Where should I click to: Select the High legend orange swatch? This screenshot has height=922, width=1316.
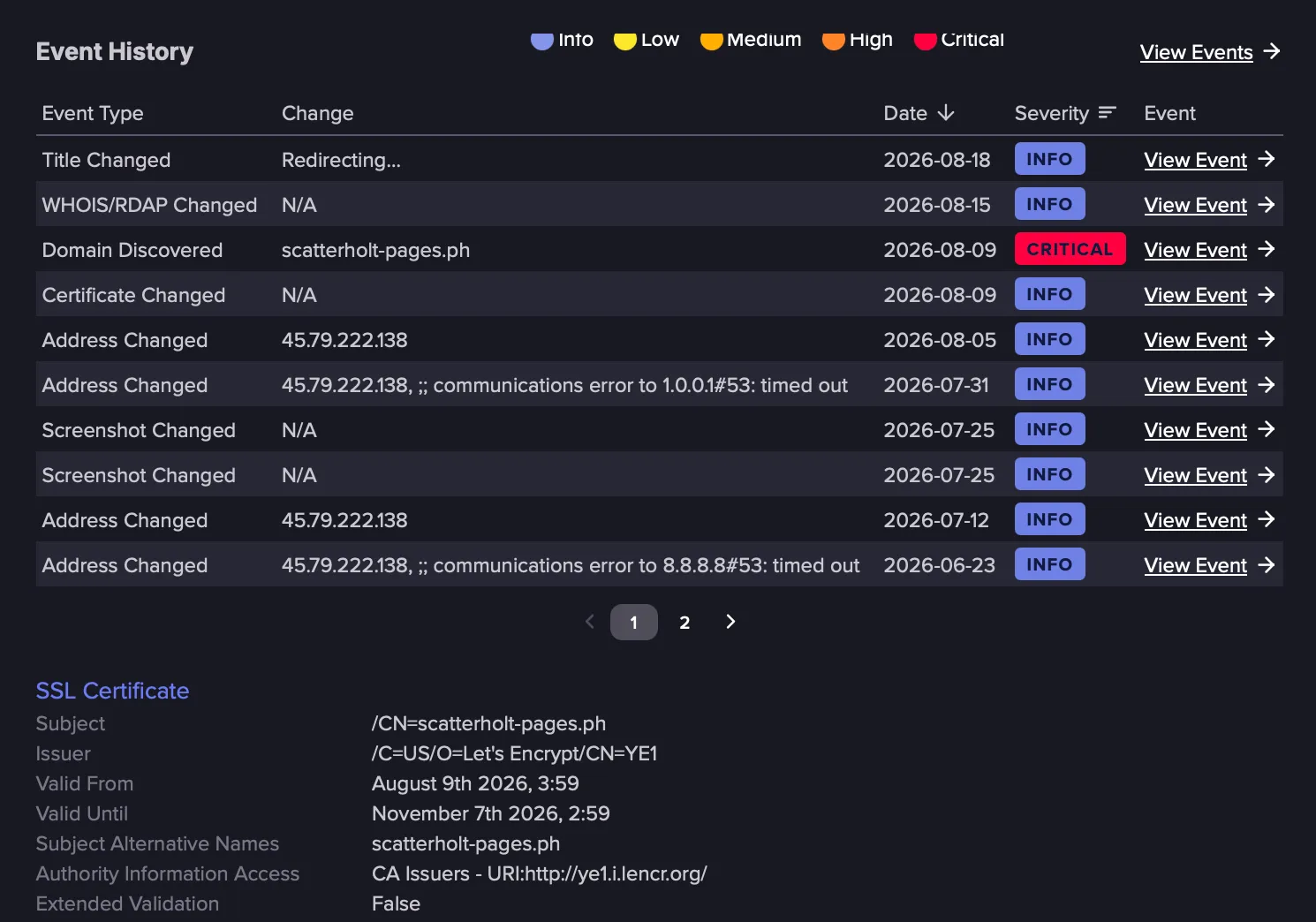(x=833, y=40)
